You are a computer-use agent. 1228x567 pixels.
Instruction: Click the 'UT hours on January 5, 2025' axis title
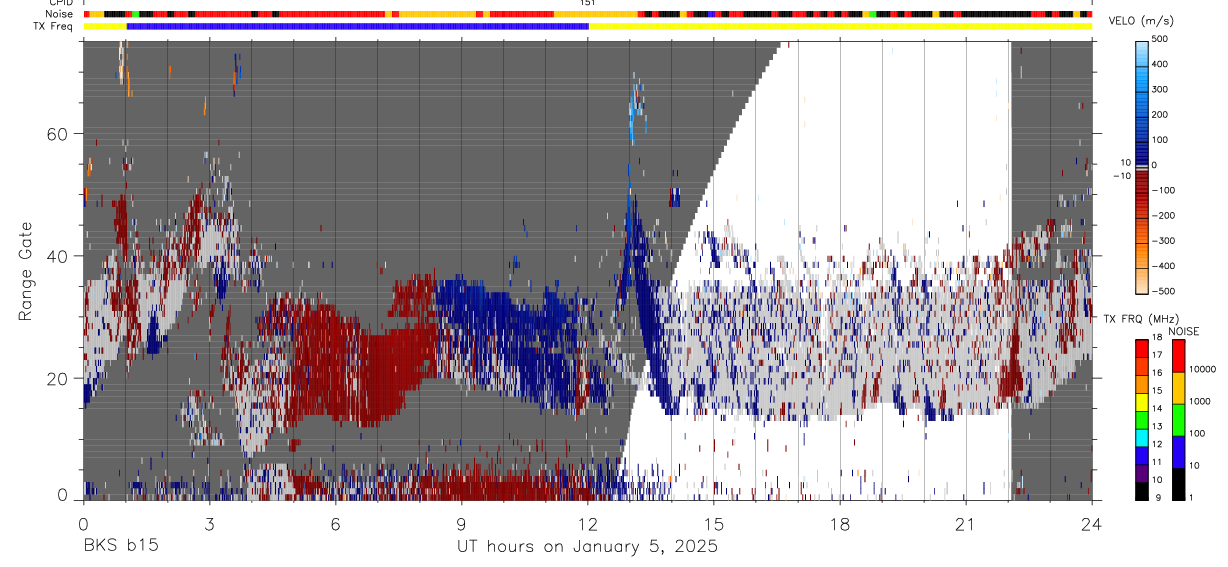[587, 547]
